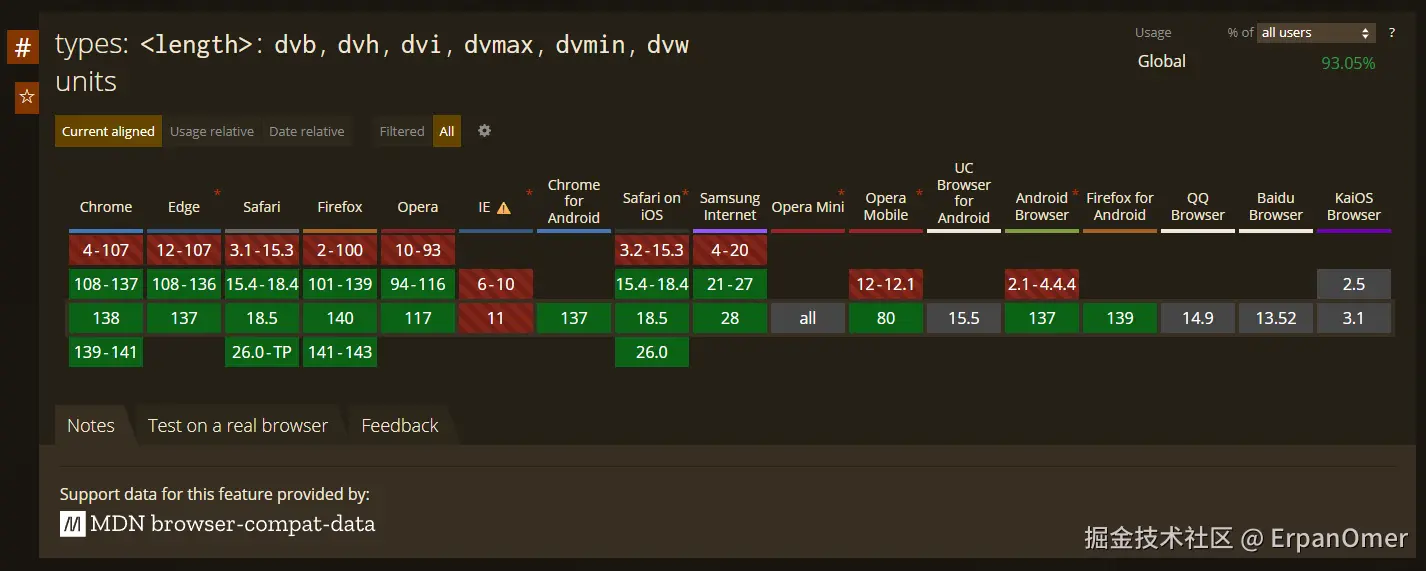The height and width of the screenshot is (571, 1426).
Task: Select the 'Current aligned' view toggle
Action: coord(108,131)
